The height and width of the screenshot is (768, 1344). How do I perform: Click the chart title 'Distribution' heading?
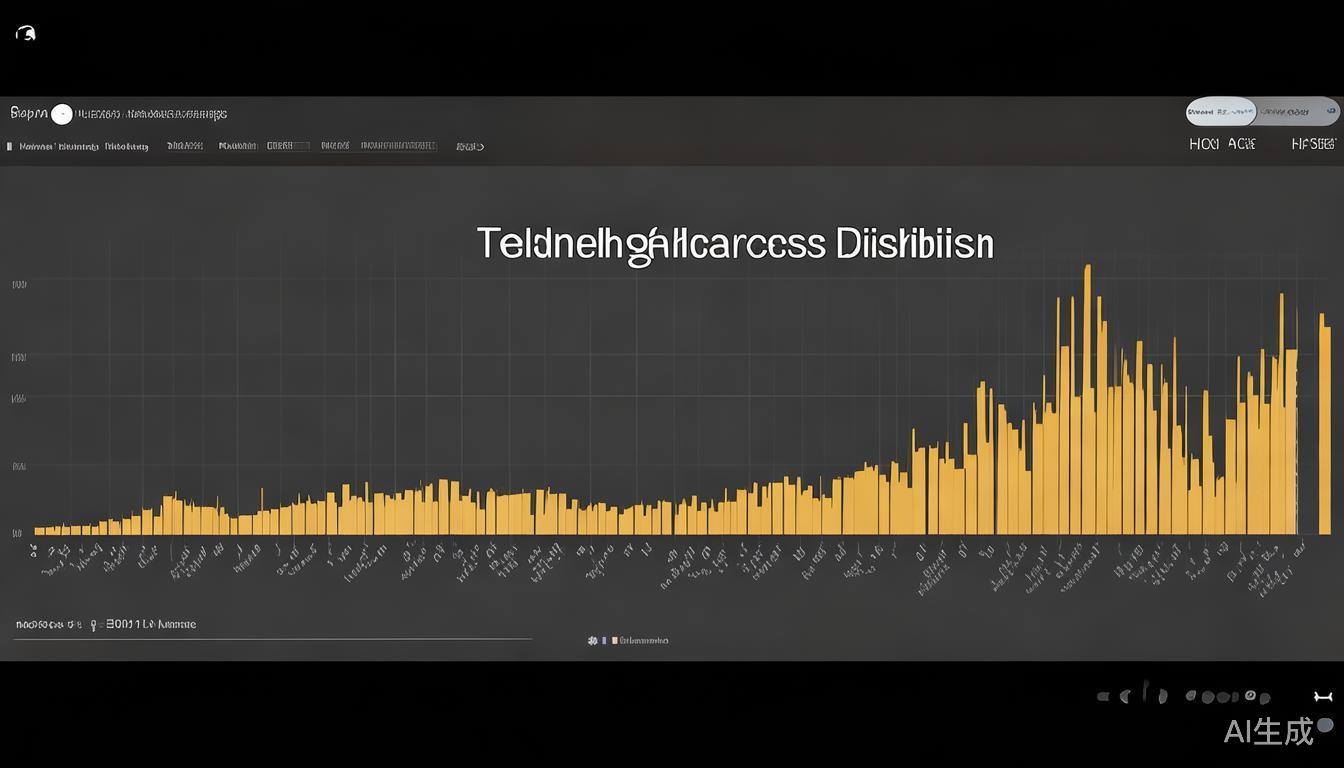pyautogui.click(x=735, y=244)
